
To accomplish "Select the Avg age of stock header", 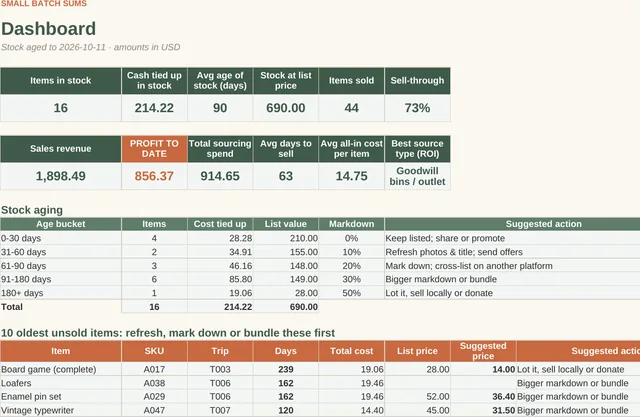I will click(220, 81).
